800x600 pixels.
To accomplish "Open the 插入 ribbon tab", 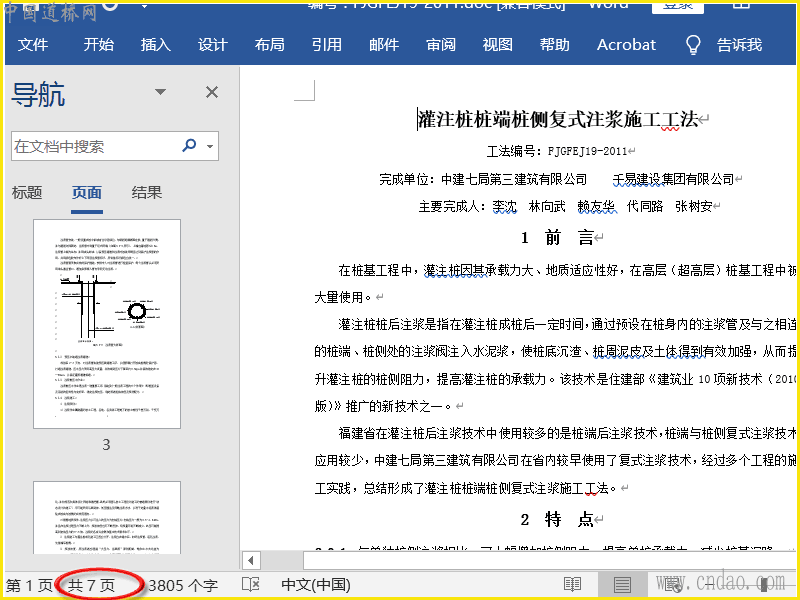I will tap(156, 45).
